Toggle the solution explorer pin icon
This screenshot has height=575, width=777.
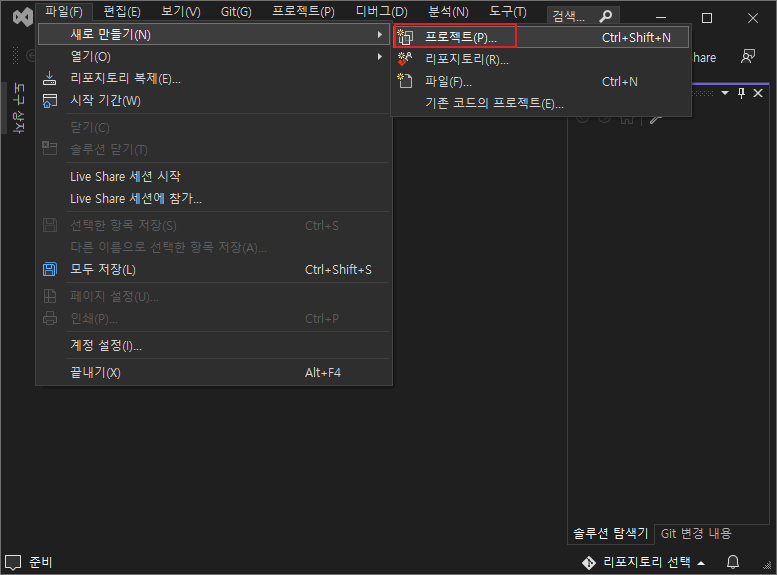(x=741, y=93)
